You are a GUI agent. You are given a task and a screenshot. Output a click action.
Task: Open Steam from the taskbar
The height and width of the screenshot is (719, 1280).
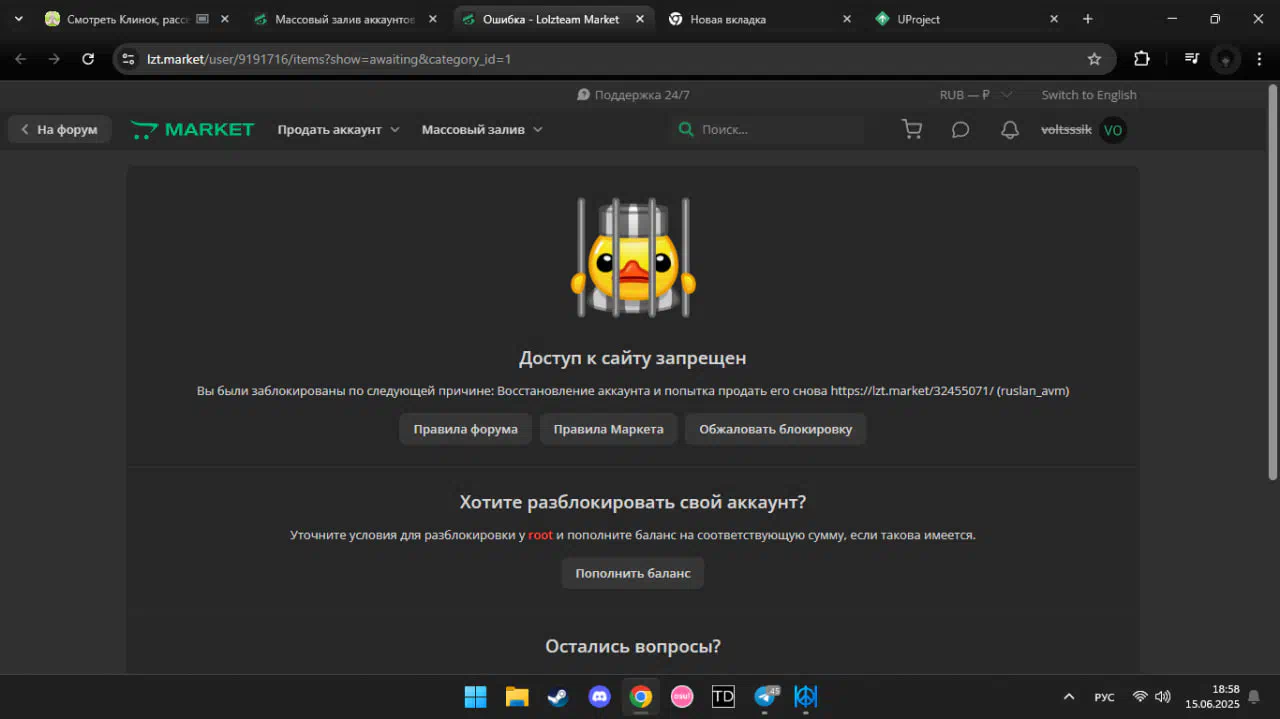tap(558, 696)
